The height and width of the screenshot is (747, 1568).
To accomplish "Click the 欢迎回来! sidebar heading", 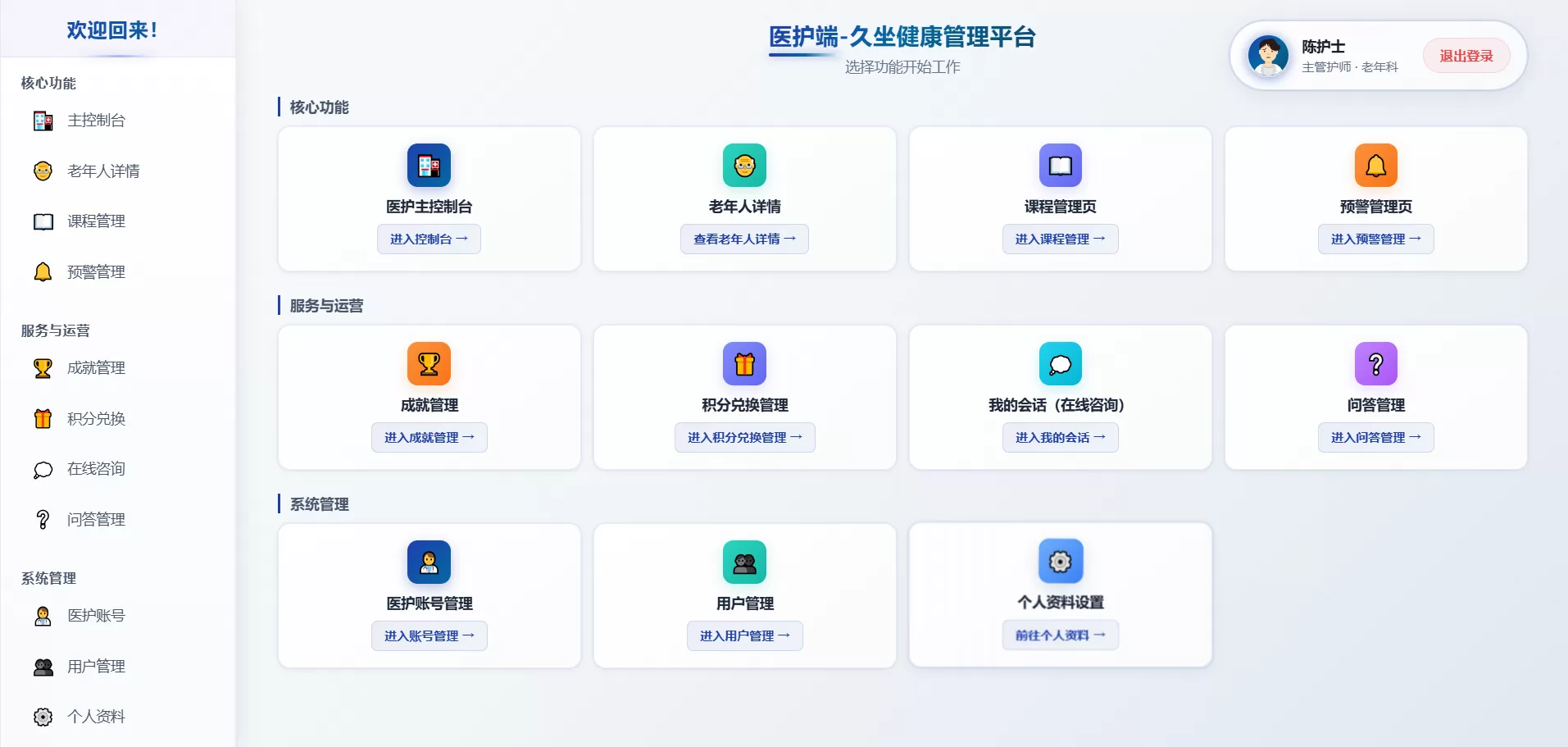I will click(x=113, y=30).
